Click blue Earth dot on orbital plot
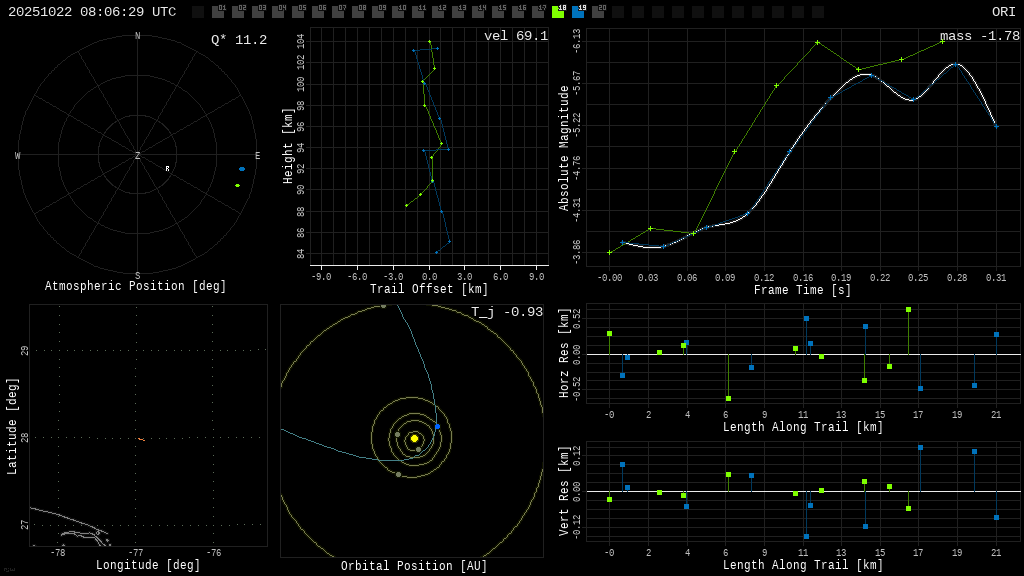 click(437, 426)
